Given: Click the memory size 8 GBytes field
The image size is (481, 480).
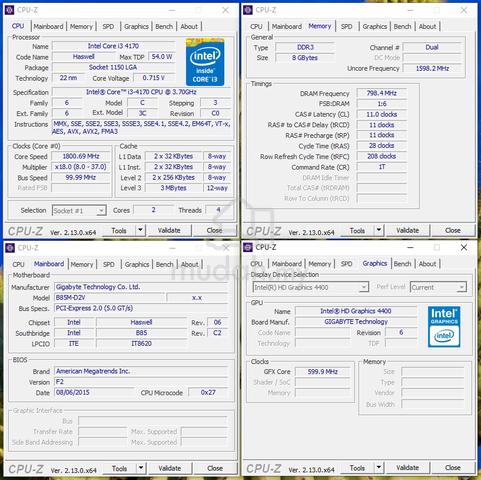Looking at the screenshot, I should [x=305, y=58].
